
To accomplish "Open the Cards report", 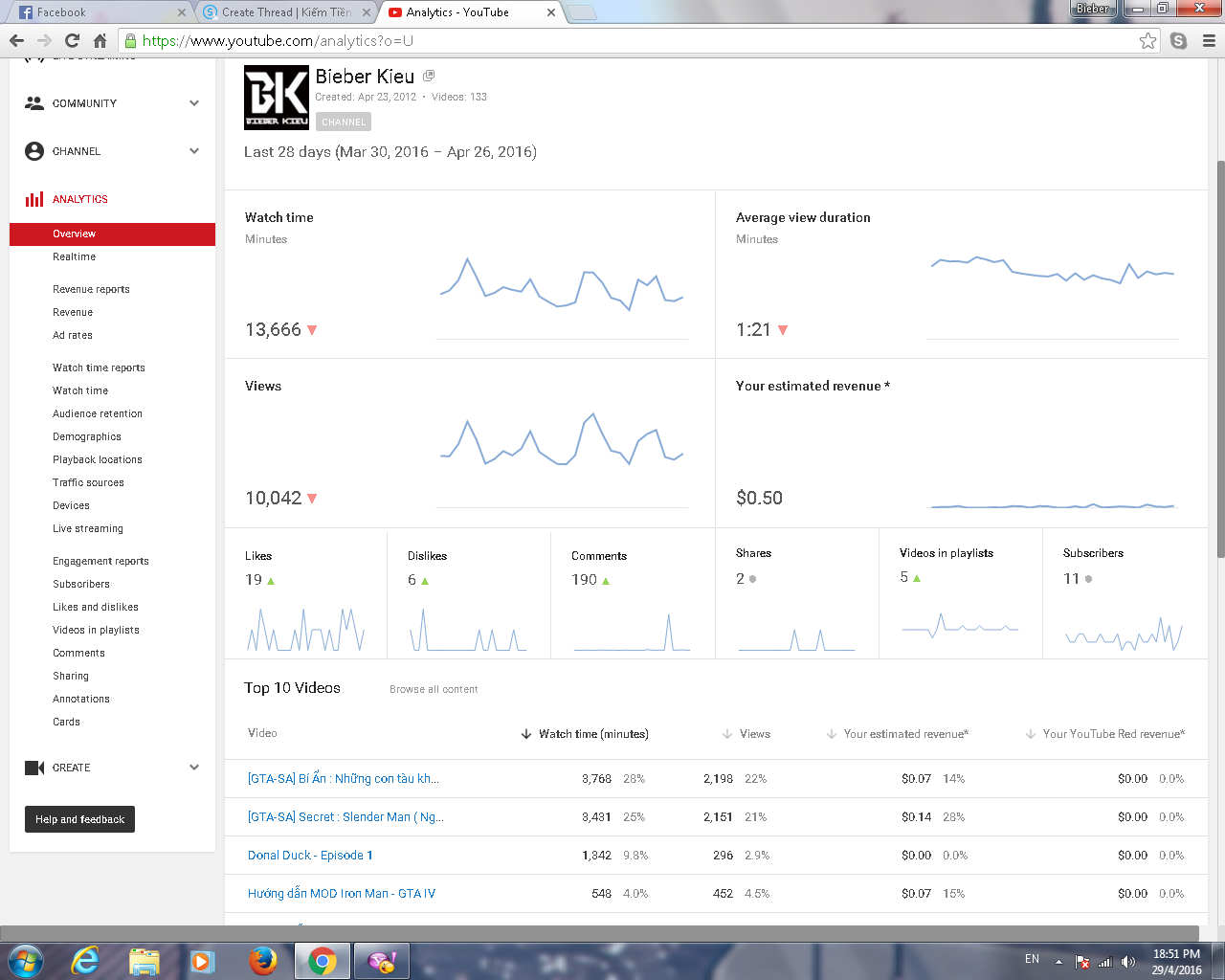I will coord(66,722).
